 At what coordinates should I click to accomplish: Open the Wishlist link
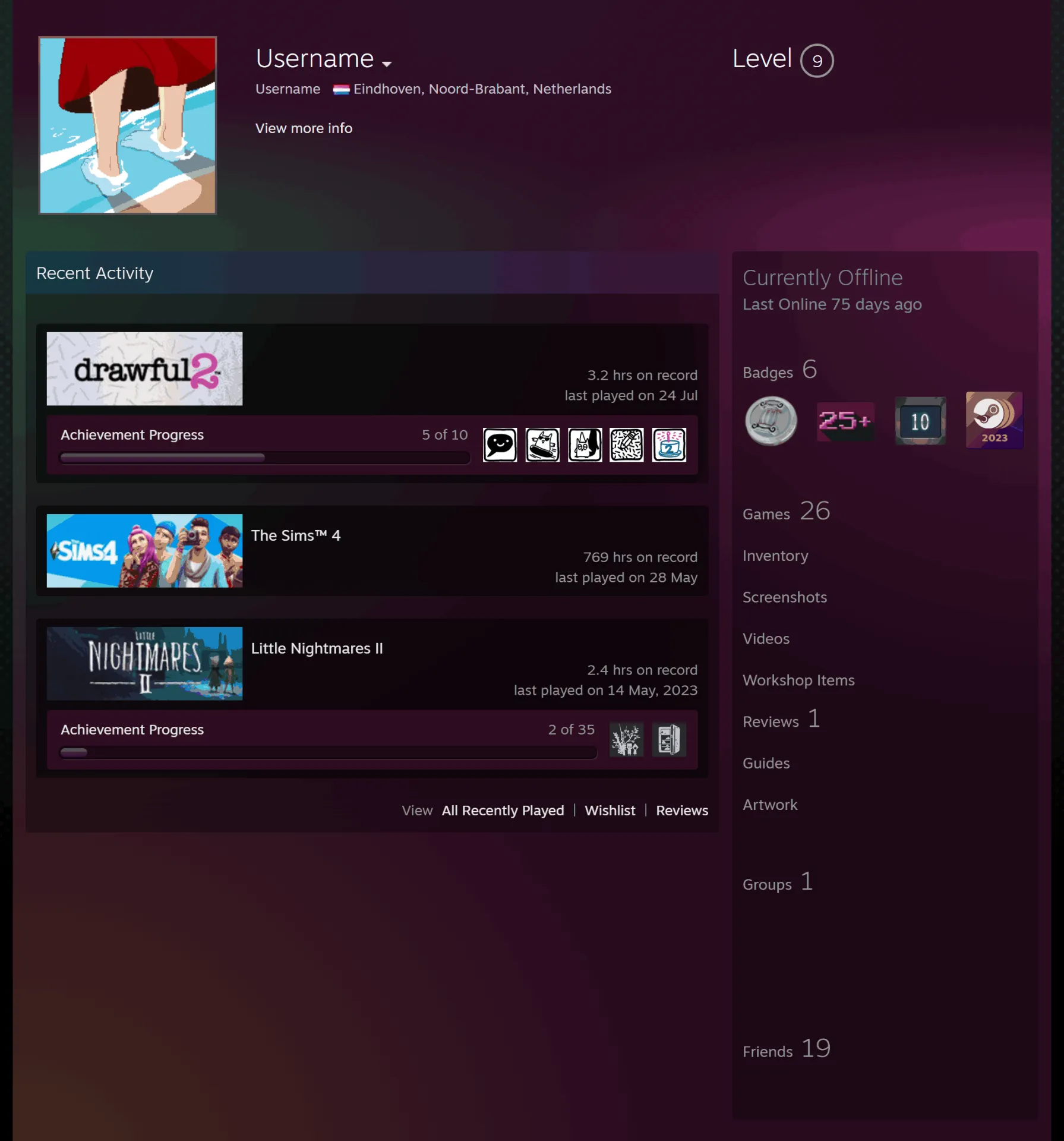(x=610, y=811)
